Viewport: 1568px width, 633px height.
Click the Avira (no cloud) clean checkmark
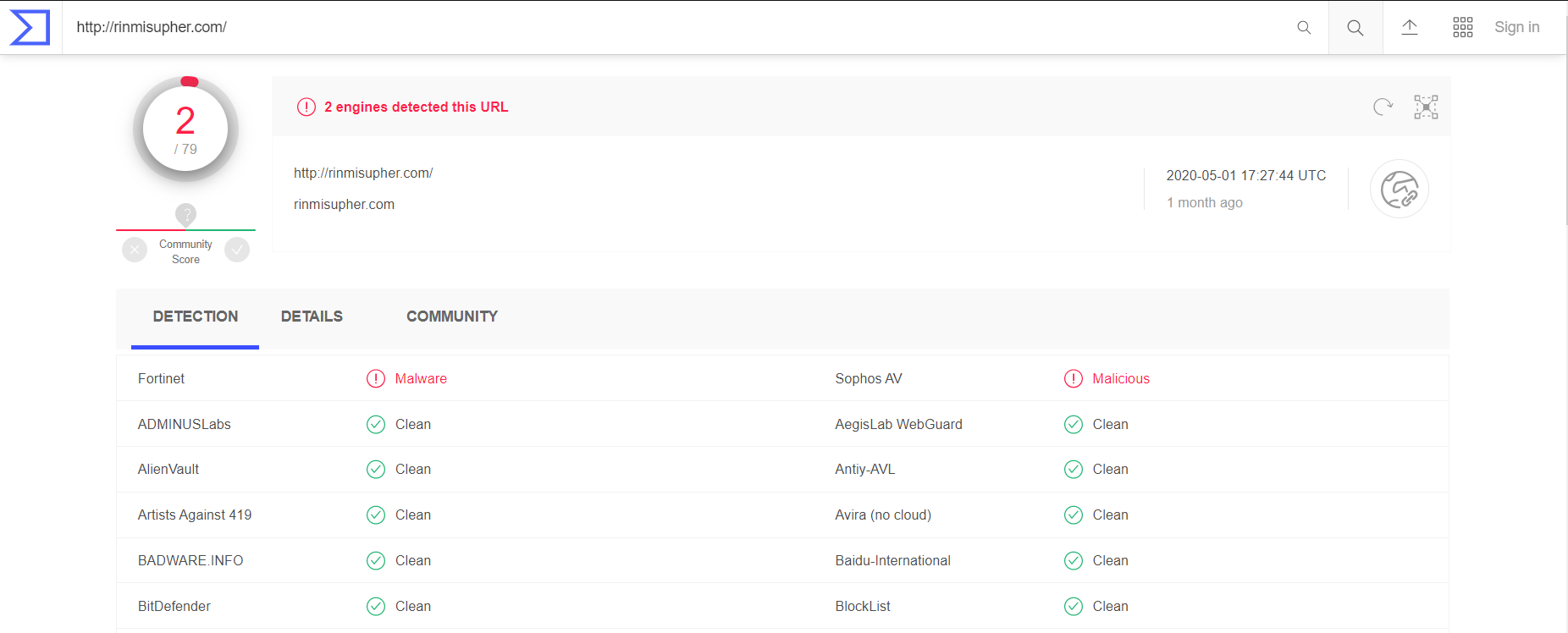(1074, 515)
